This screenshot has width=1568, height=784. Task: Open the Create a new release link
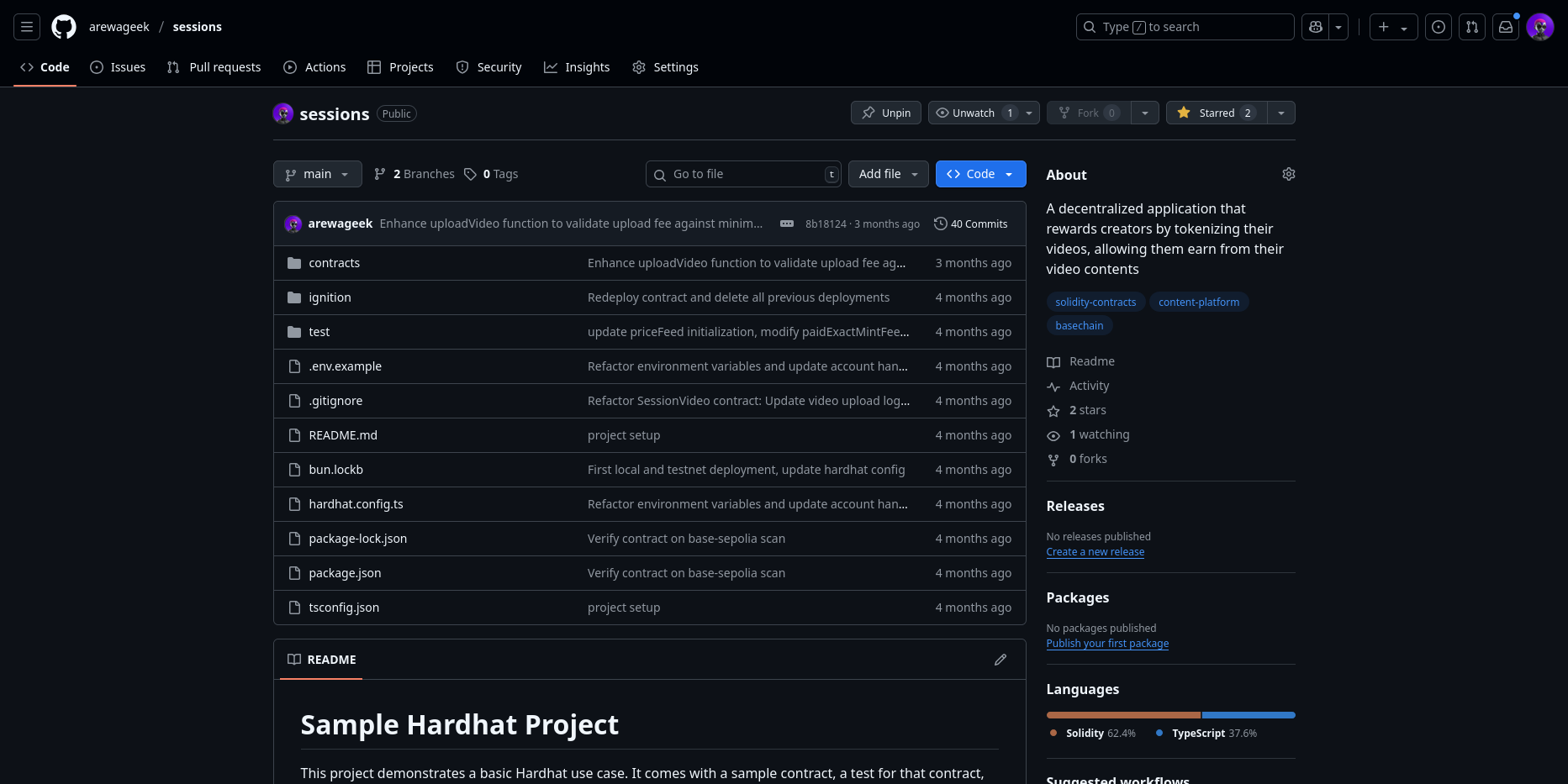[1095, 551]
